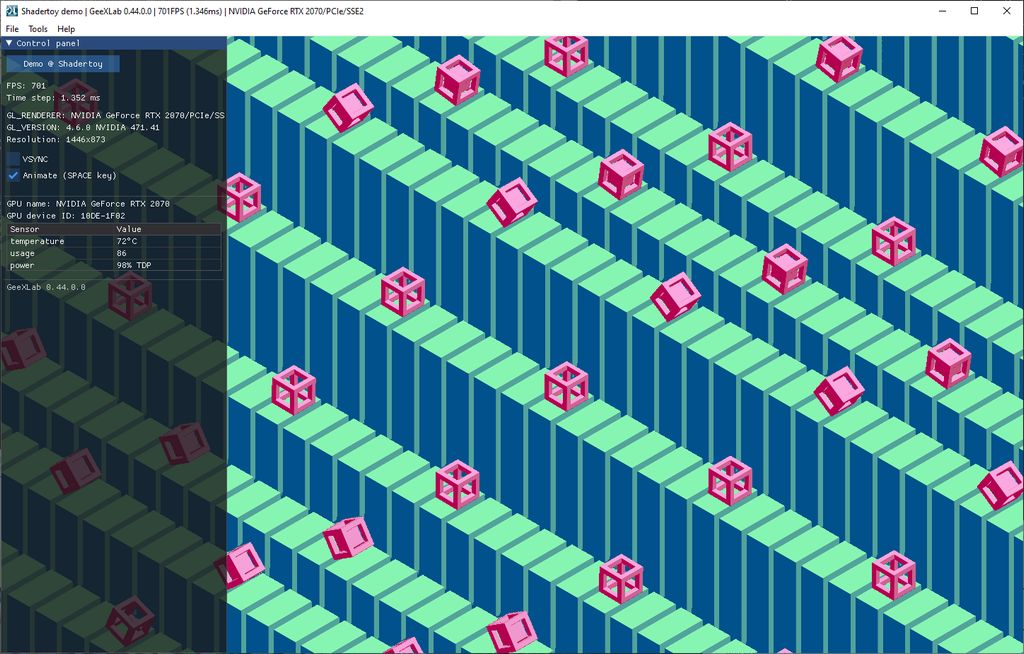Click the GPU name: NVIDIA GeForce line
Image resolution: width=1024 pixels, height=654 pixels.
pyautogui.click(x=88, y=204)
